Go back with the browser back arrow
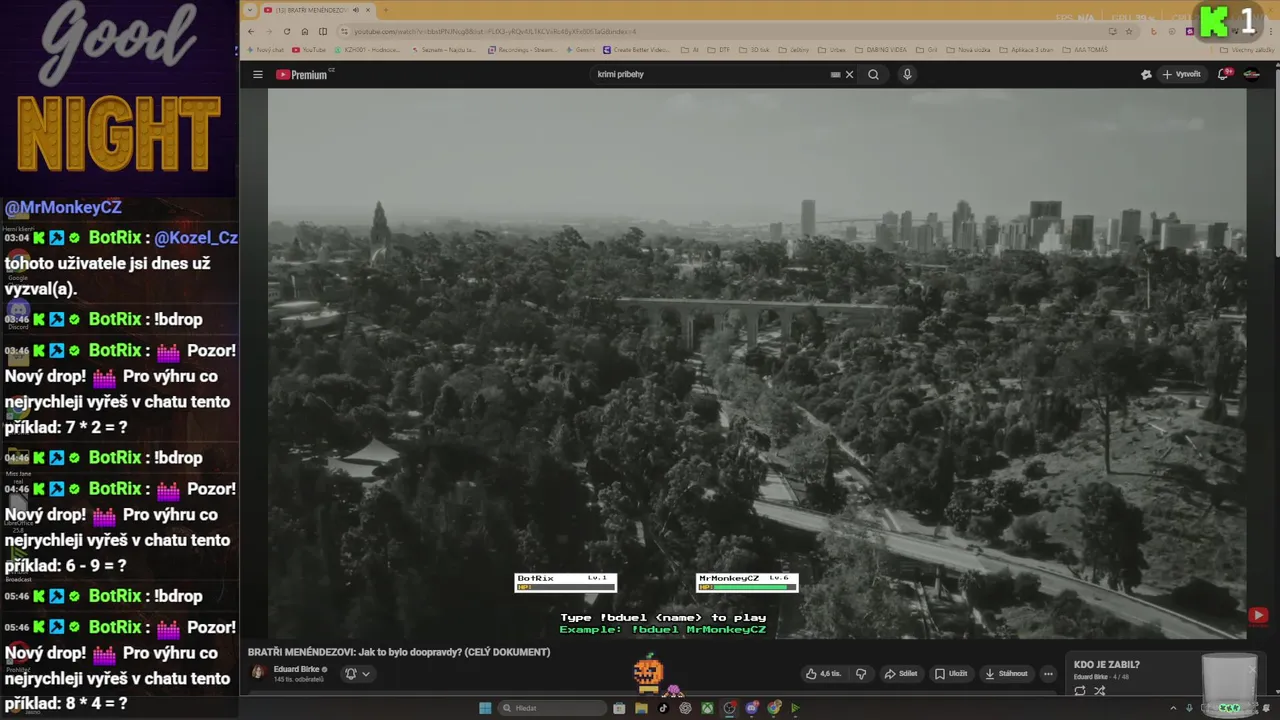Viewport: 1280px width, 720px height. click(x=250, y=31)
